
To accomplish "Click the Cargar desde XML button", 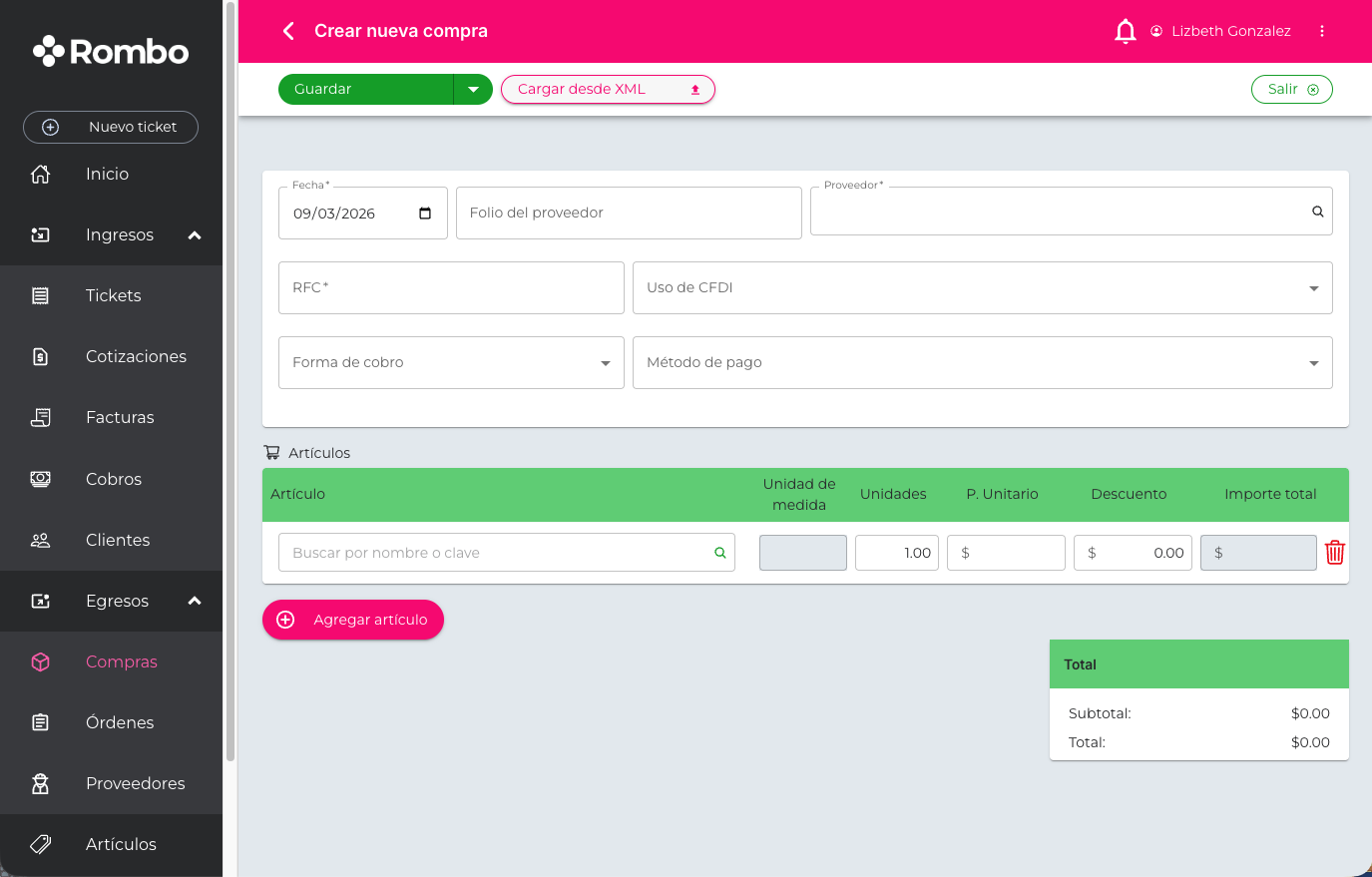I will point(608,89).
